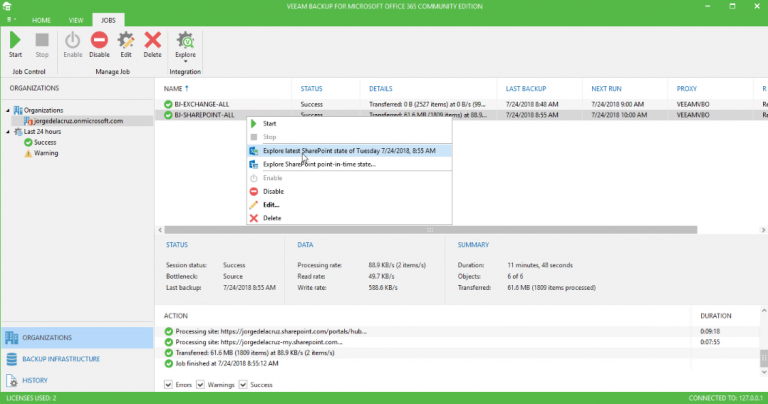Click LICENSES USED: 2 in status bar
The height and width of the screenshot is (404, 768).
tap(31, 398)
